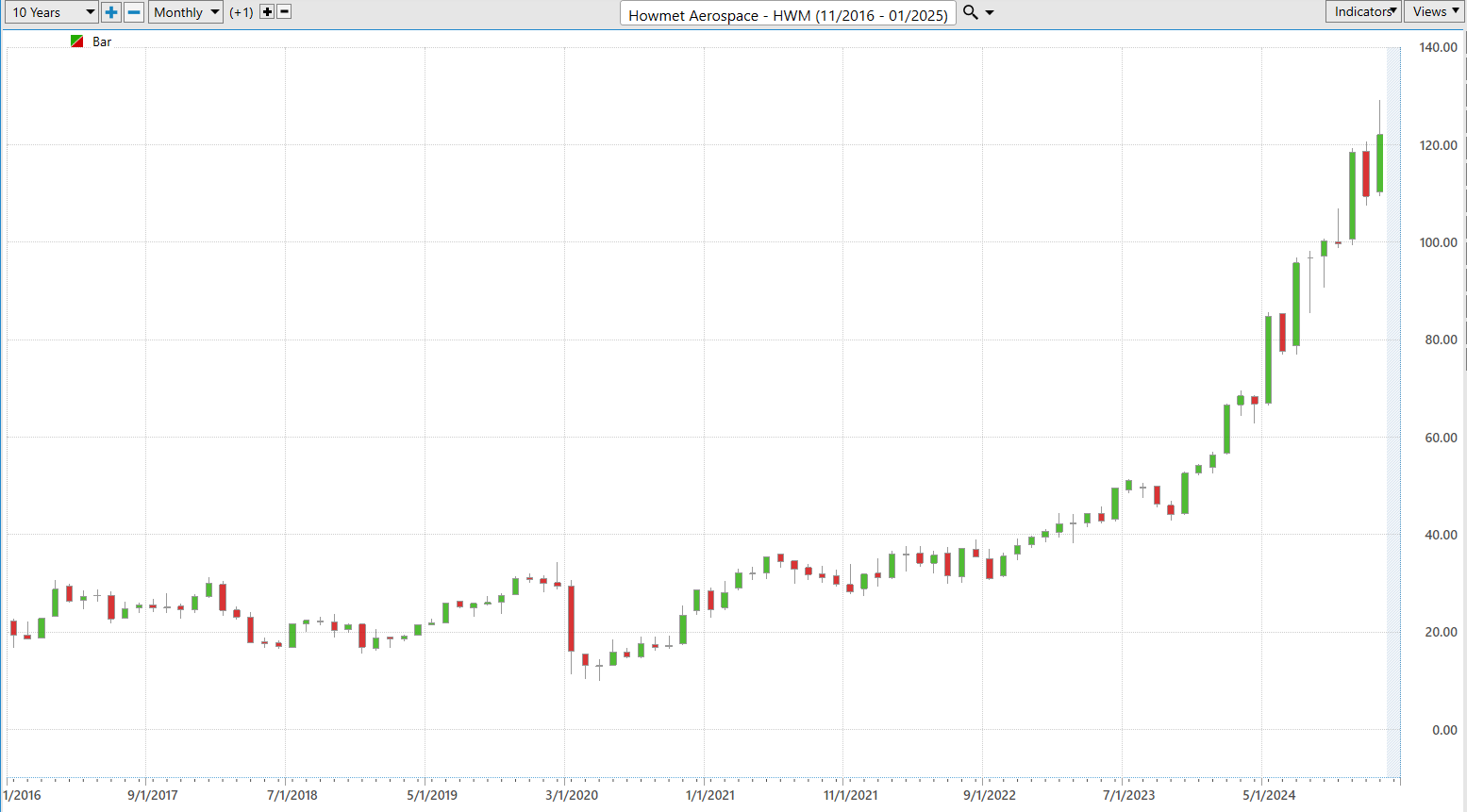Screen dimensions: 1467x812
Task: Open the Indicators menu
Action: pos(1363,11)
